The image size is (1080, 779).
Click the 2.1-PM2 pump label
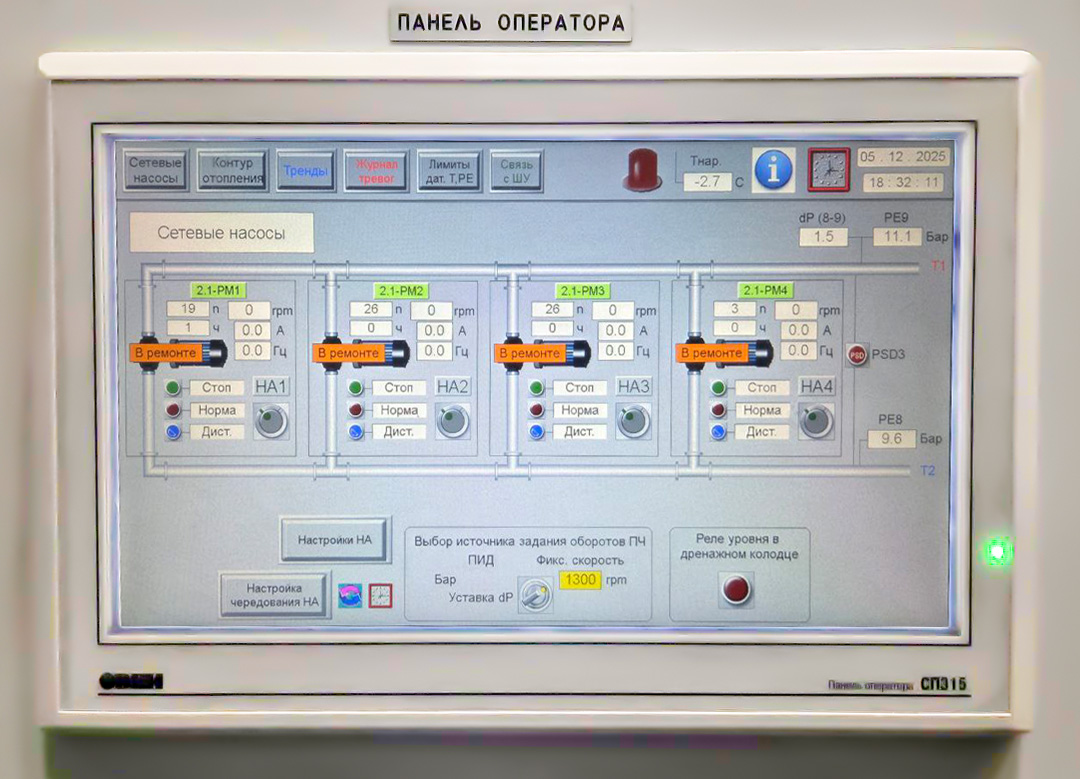pos(401,291)
